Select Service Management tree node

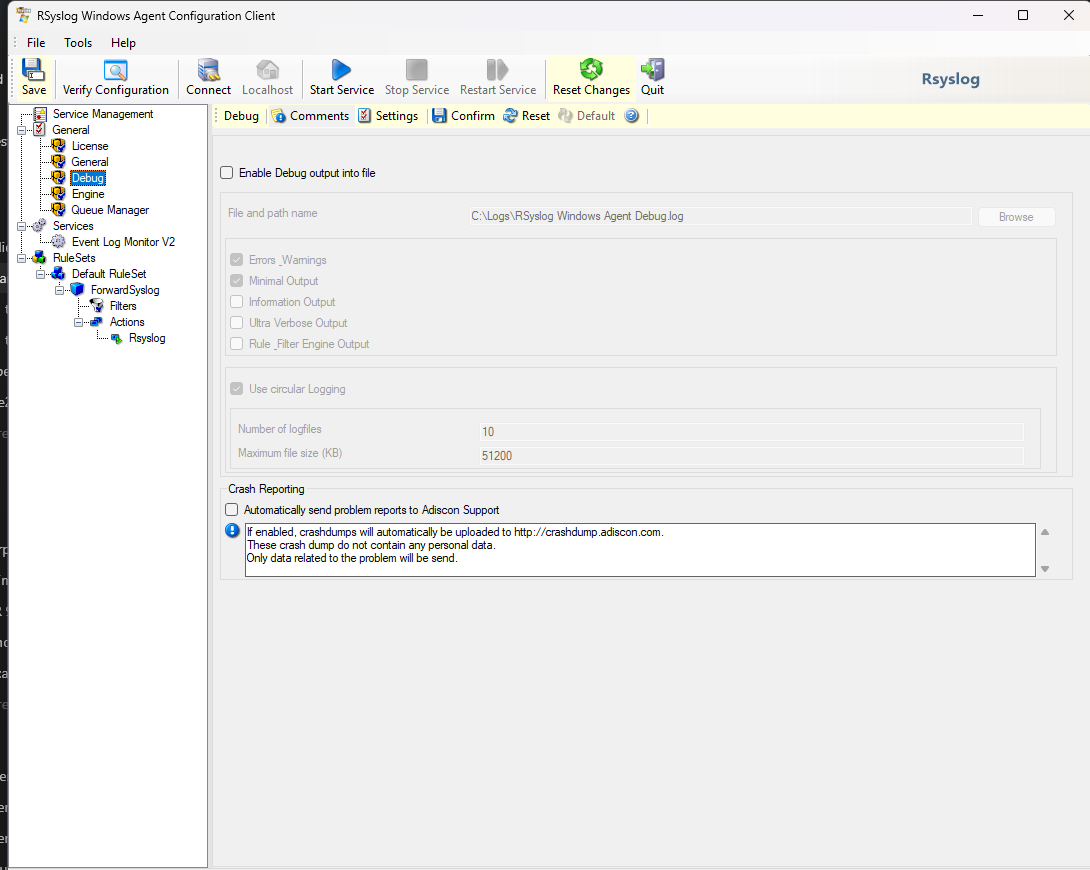pyautogui.click(x=103, y=114)
